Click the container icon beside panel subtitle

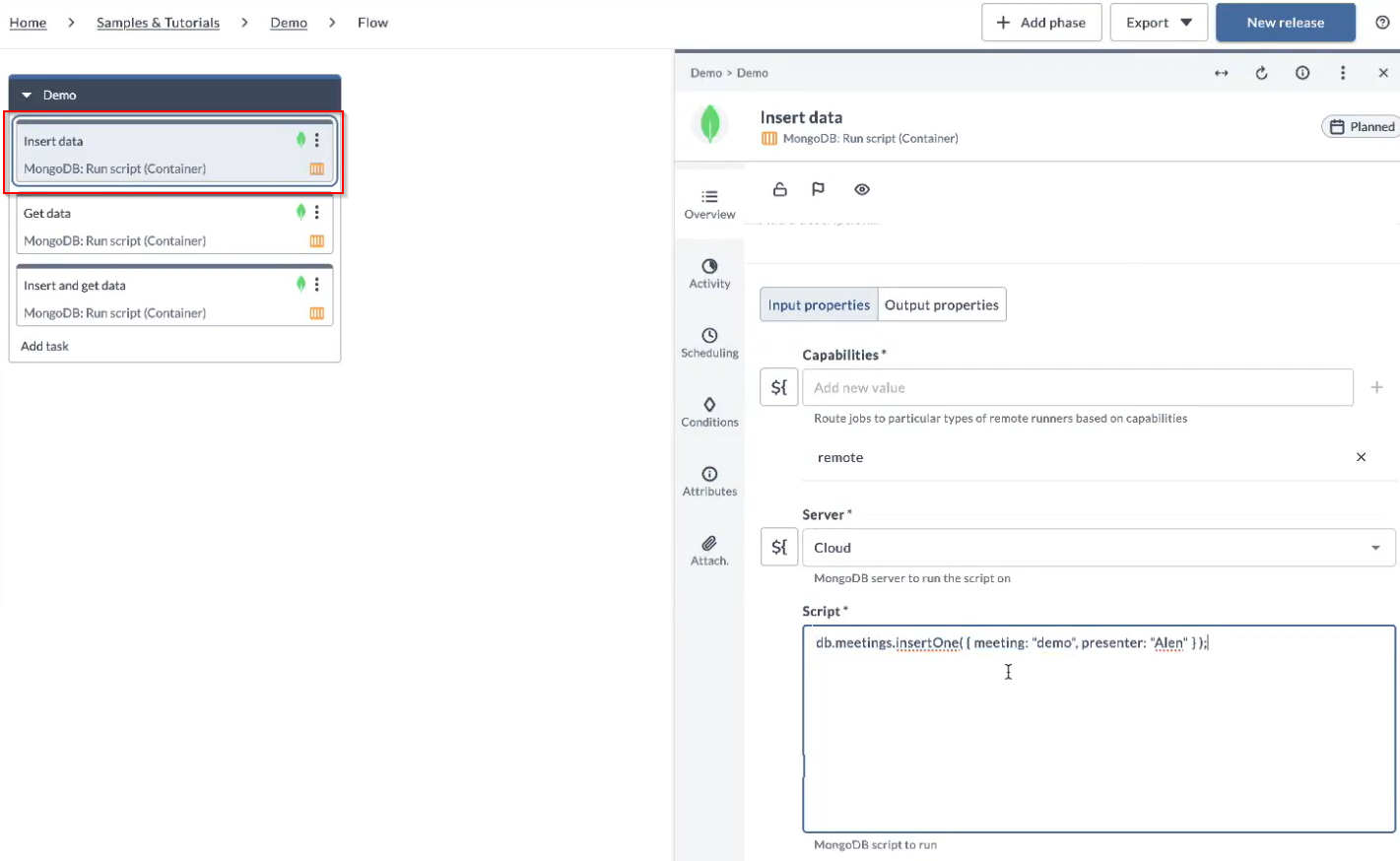[768, 139]
